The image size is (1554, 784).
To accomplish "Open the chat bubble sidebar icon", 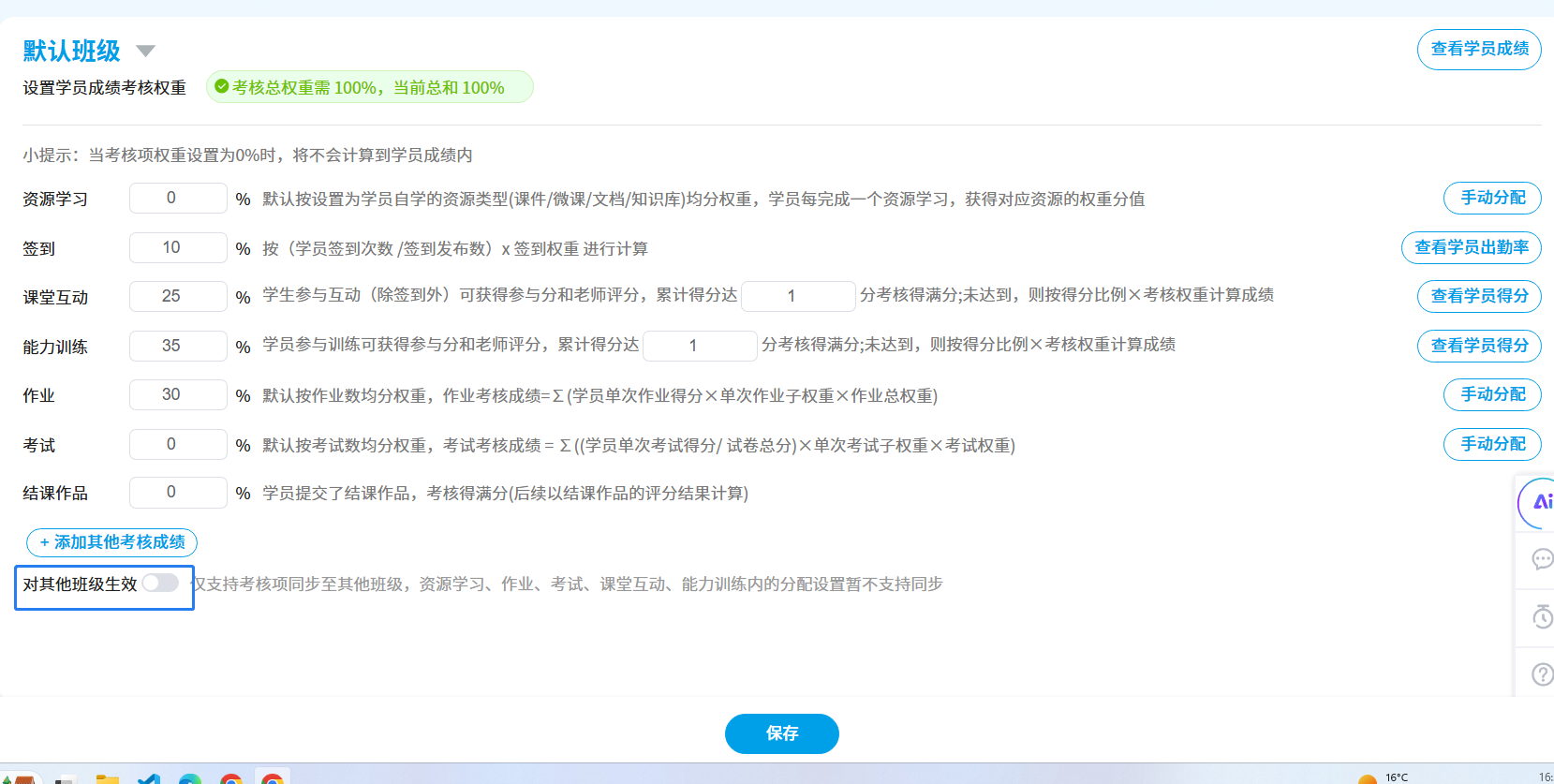I will click(x=1542, y=559).
